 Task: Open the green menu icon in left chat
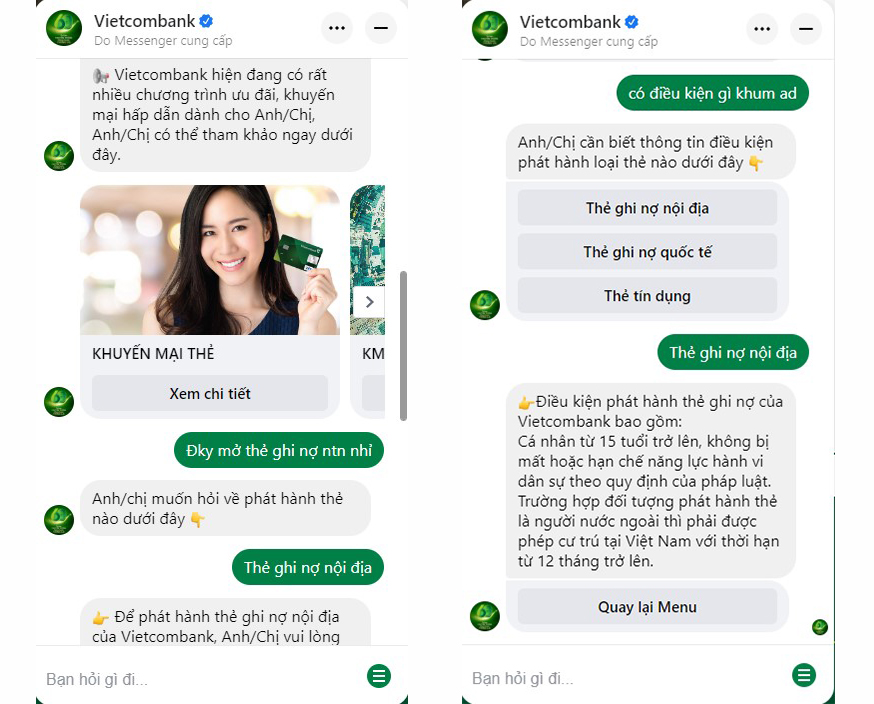379,676
